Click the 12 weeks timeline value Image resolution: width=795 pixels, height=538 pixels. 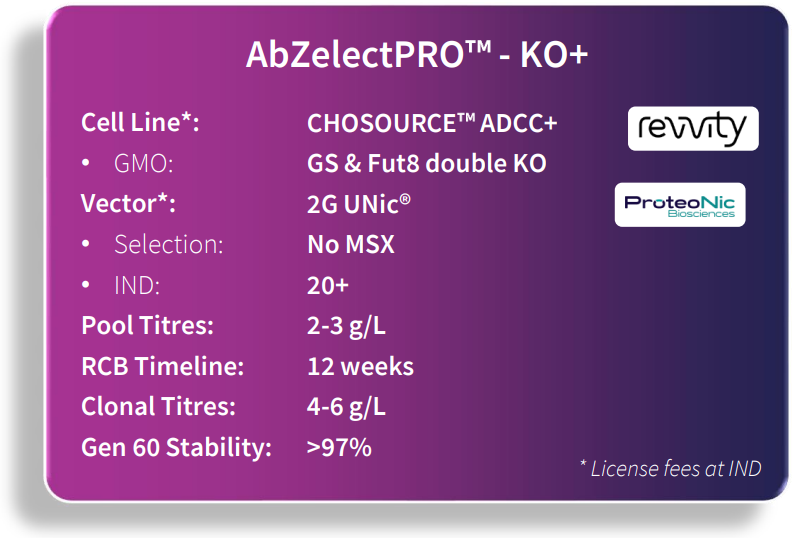point(360,366)
